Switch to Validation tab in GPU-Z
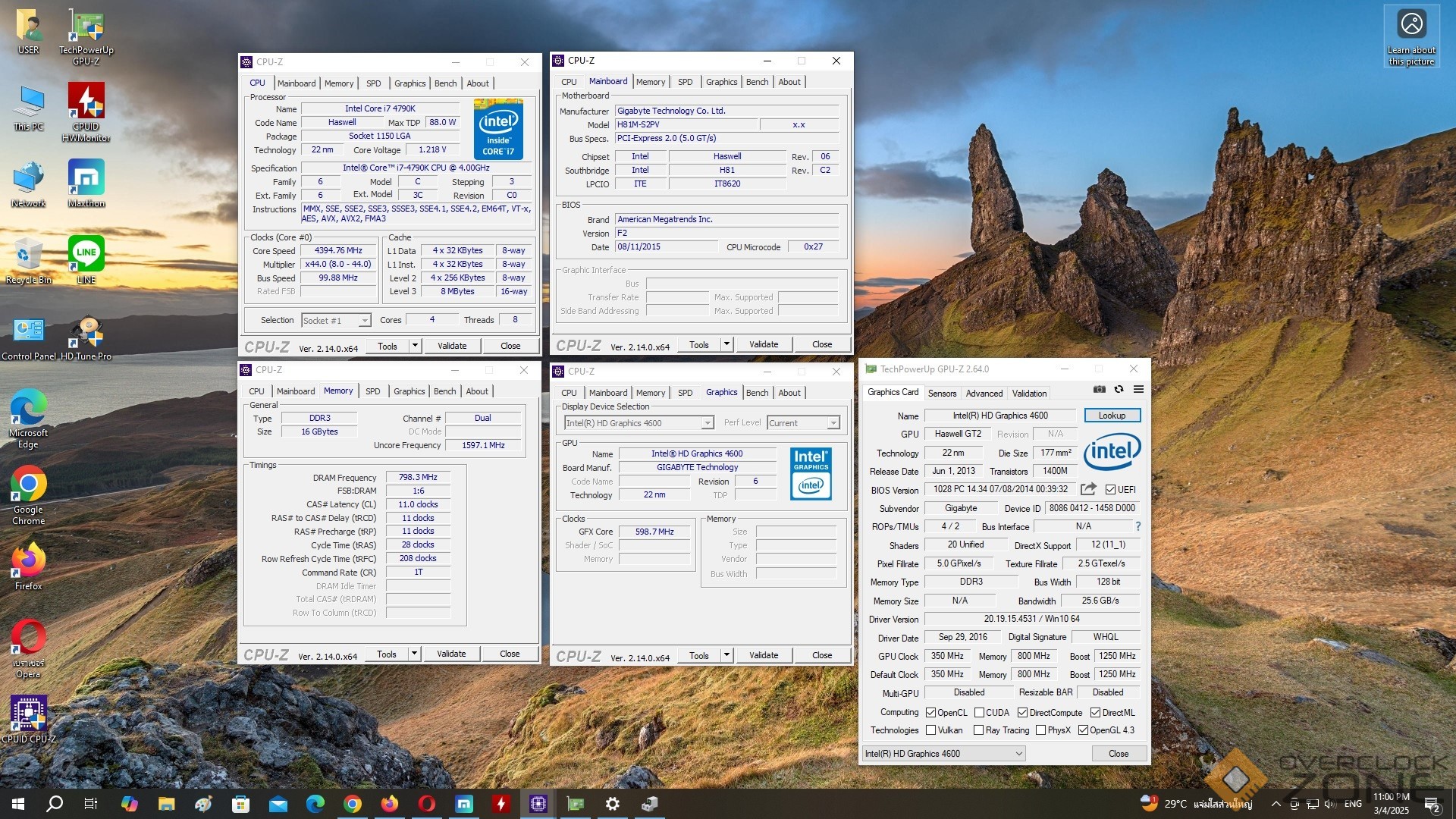 [x=1029, y=393]
